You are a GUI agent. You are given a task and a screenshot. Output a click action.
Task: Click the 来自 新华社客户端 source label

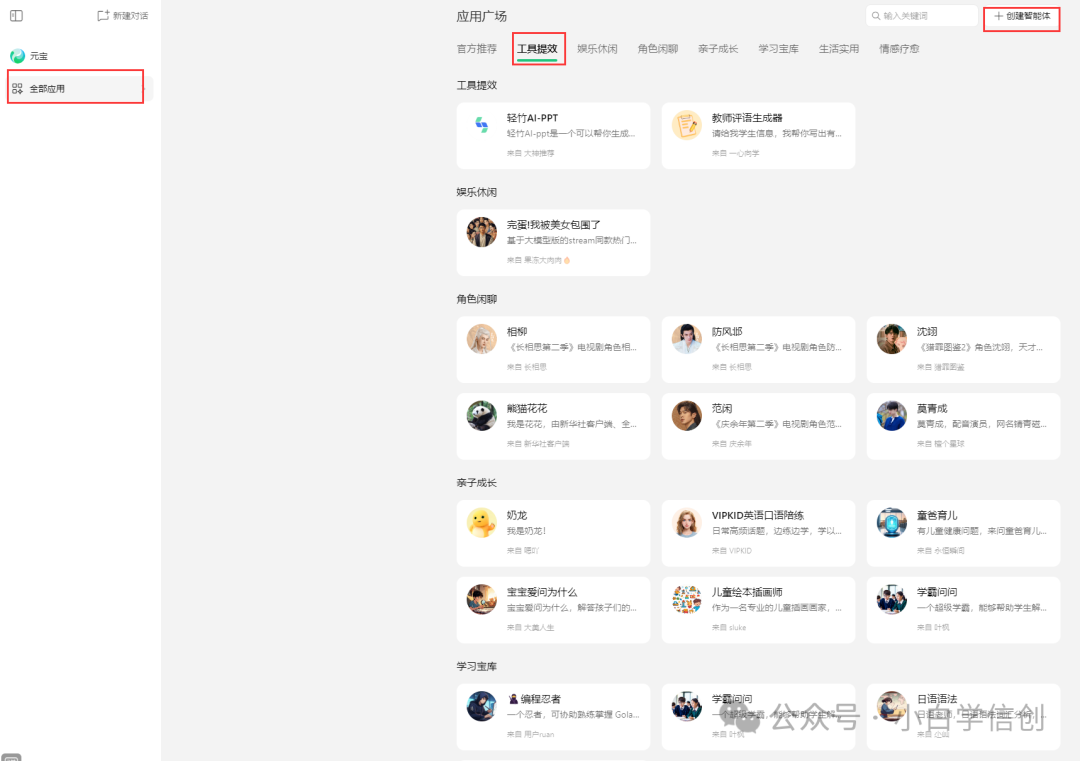pos(538,444)
